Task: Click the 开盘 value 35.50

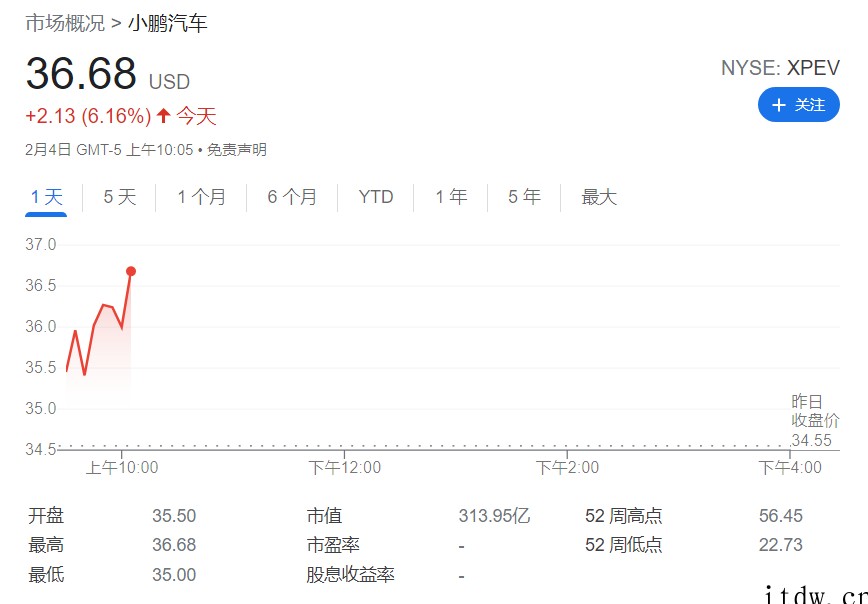Action: click(x=174, y=516)
